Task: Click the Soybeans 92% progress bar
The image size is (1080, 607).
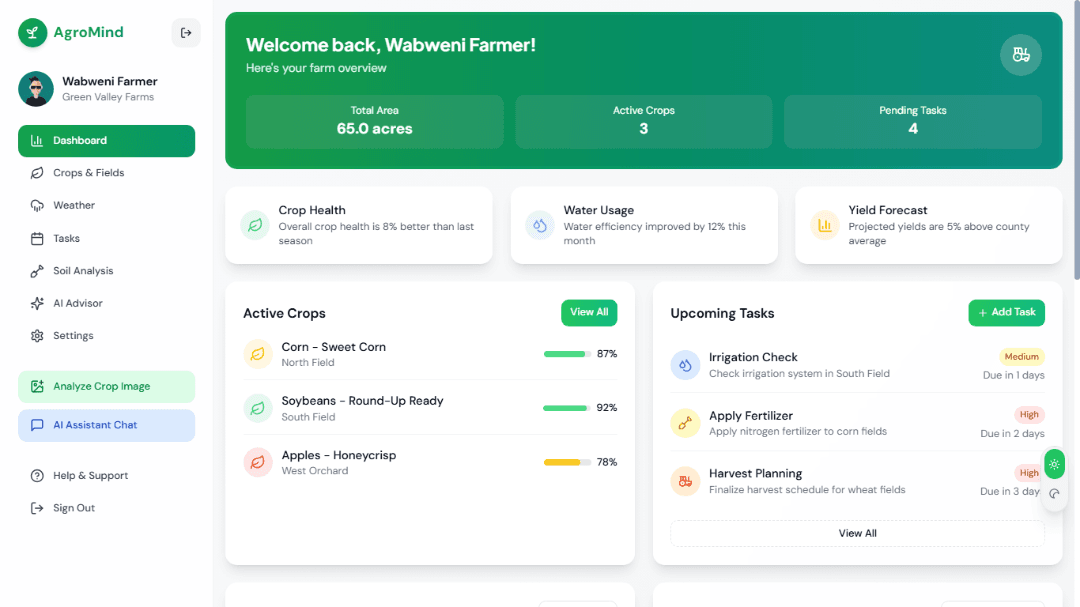Action: click(x=565, y=408)
